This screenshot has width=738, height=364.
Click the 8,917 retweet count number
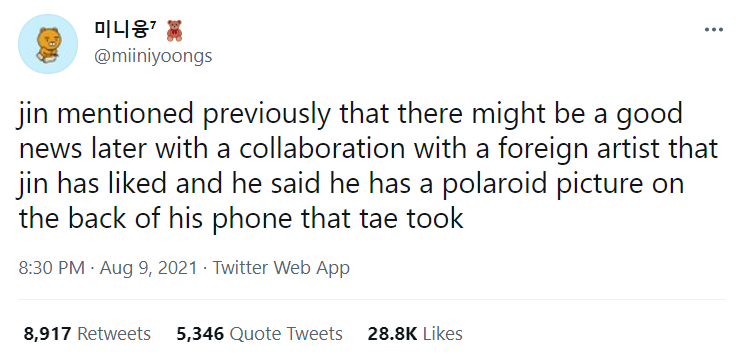(47, 334)
